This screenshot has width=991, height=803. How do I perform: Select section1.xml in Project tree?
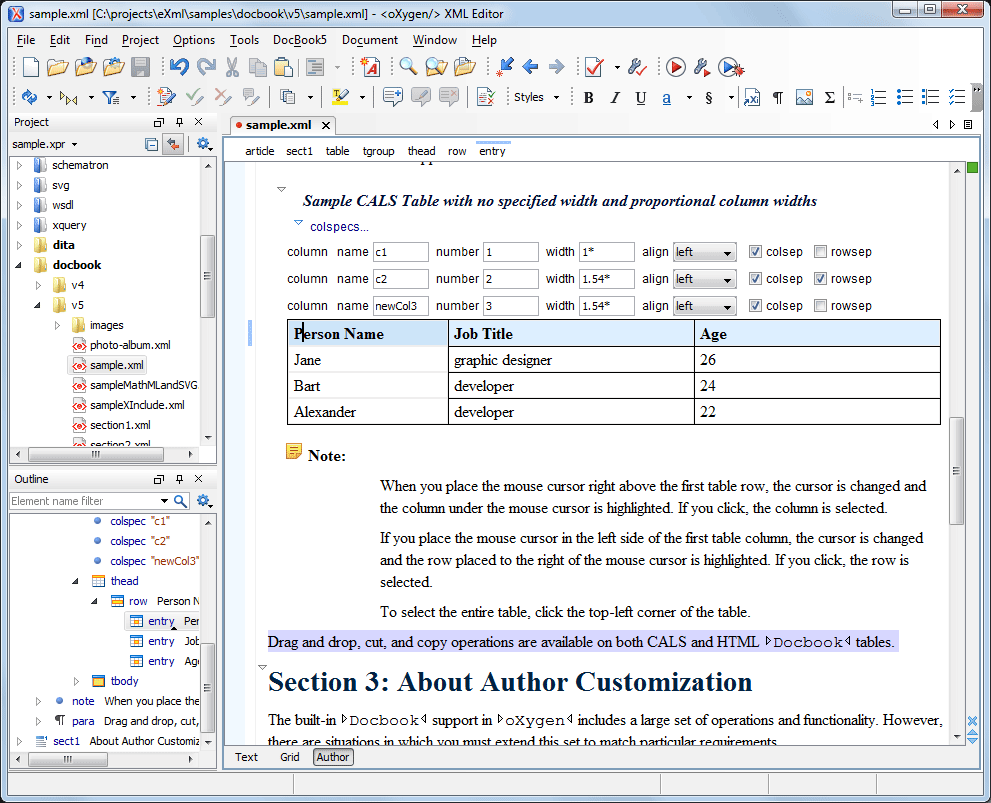[x=120, y=425]
